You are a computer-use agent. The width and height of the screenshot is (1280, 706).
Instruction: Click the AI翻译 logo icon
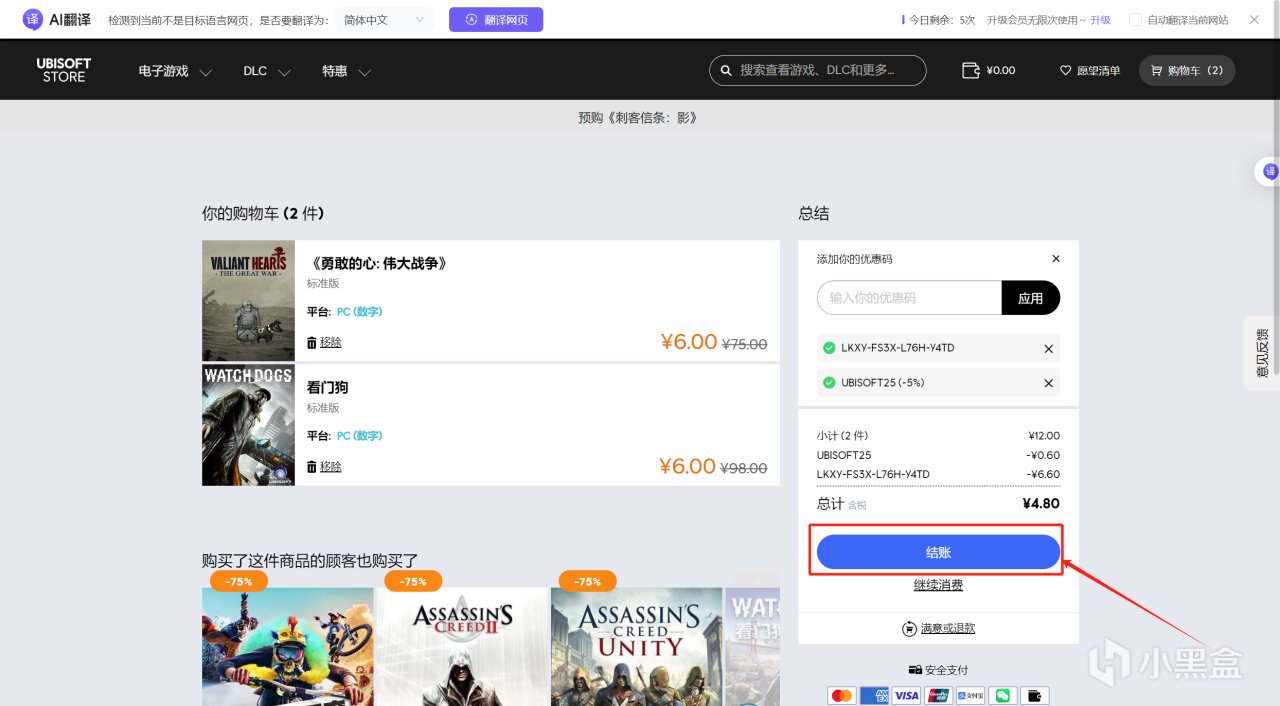33,19
